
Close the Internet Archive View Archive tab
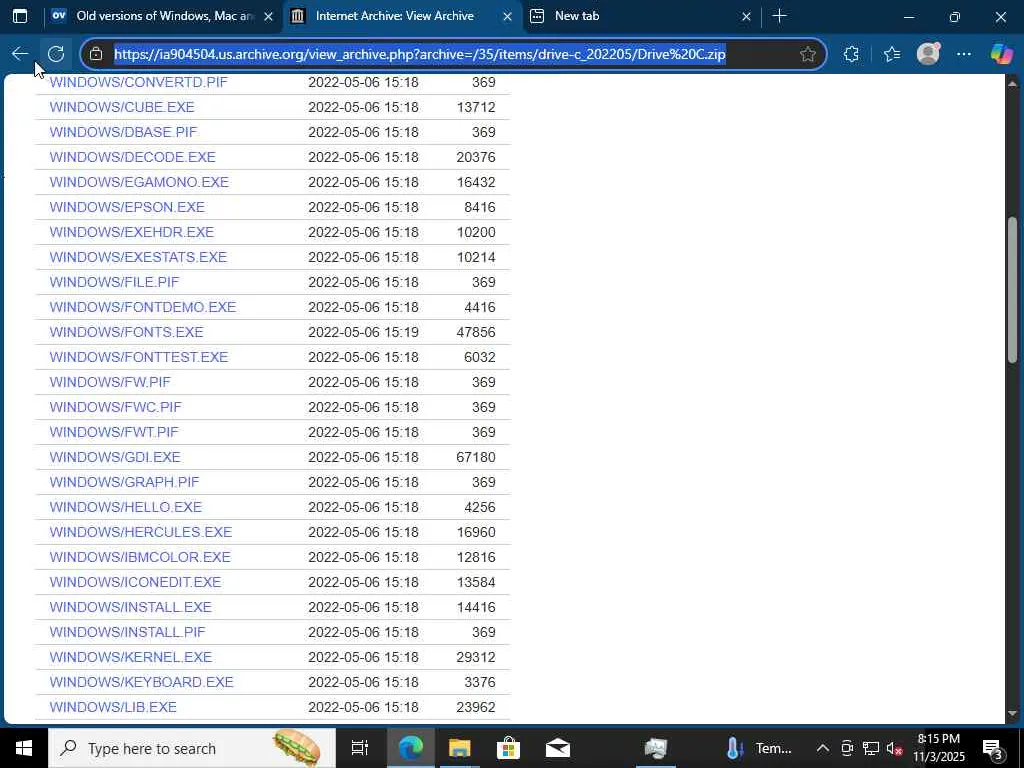tap(507, 16)
